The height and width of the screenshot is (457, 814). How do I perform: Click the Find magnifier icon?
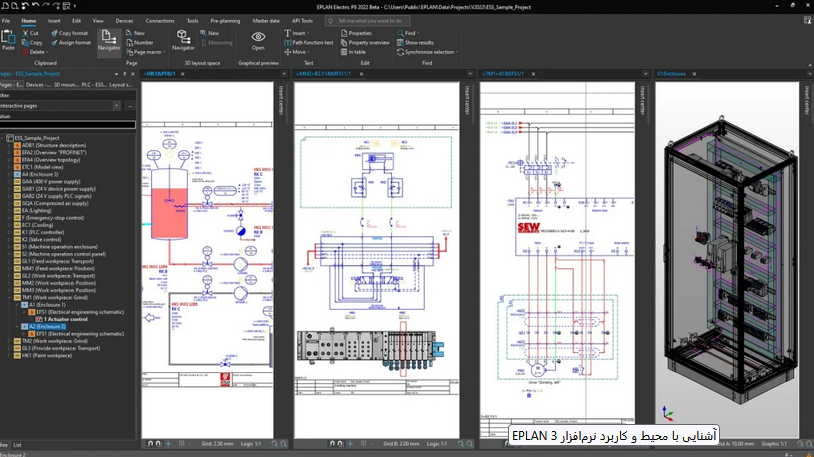pyautogui.click(x=400, y=33)
